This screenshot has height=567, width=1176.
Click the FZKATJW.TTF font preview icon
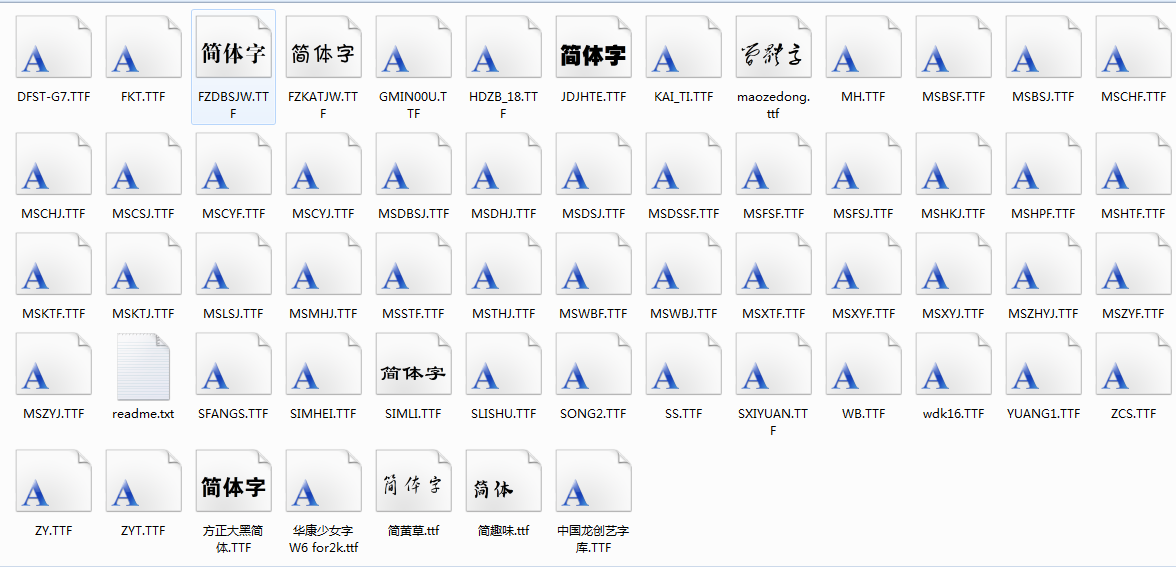(323, 53)
